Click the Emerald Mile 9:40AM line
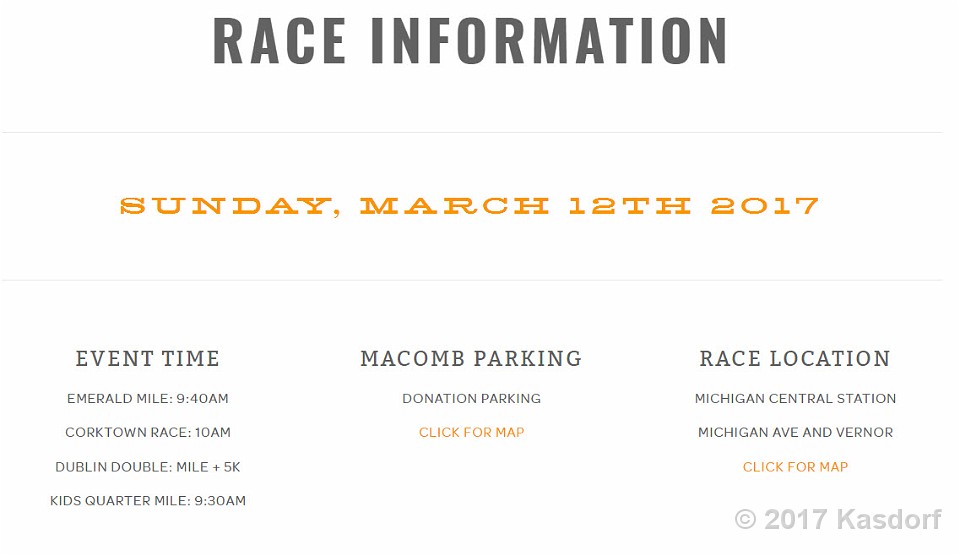The width and height of the screenshot is (960, 556). [x=147, y=399]
